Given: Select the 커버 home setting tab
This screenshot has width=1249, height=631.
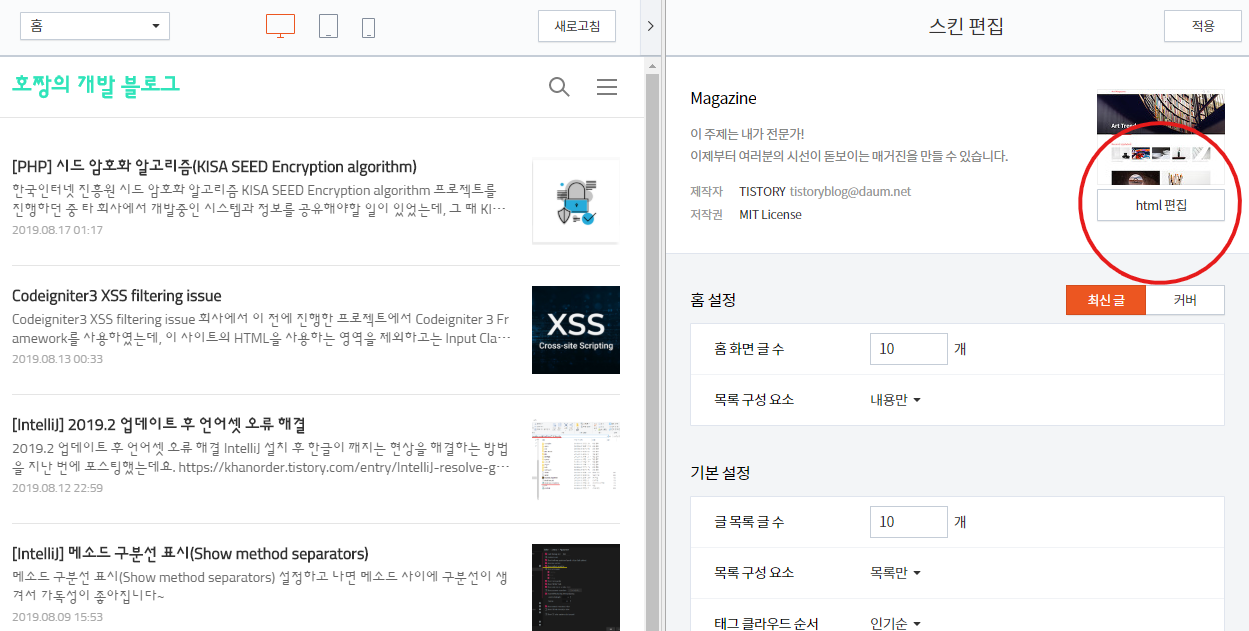Looking at the screenshot, I should coord(1185,300).
